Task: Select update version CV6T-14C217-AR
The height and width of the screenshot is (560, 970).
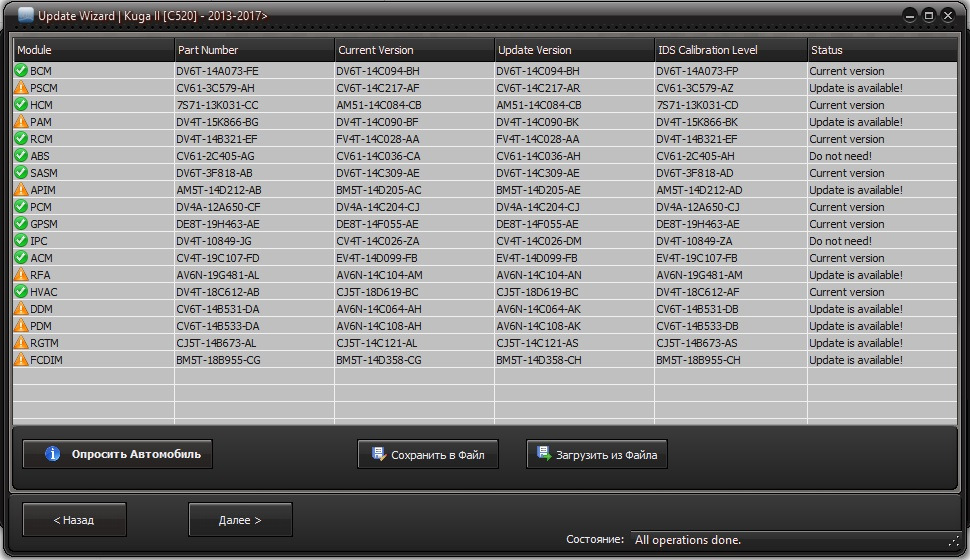Action: point(538,88)
